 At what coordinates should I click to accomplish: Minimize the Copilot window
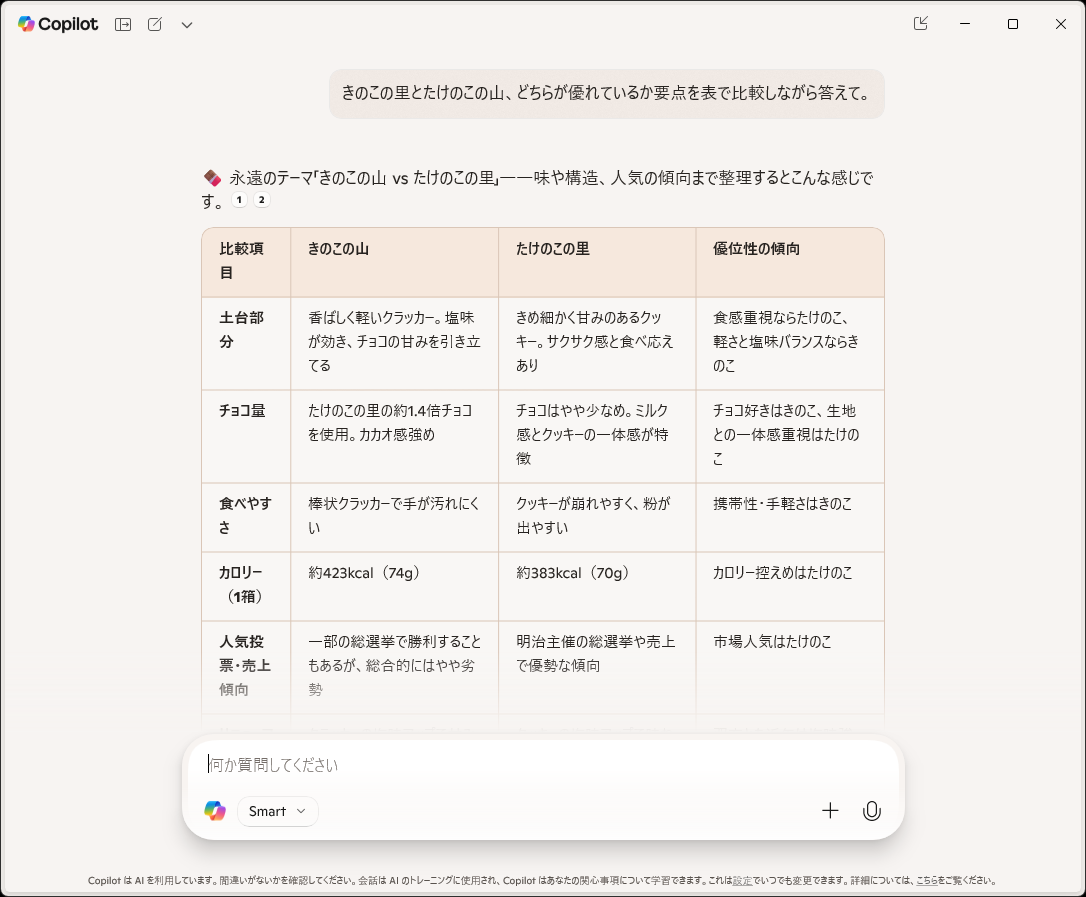pyautogui.click(x=964, y=23)
